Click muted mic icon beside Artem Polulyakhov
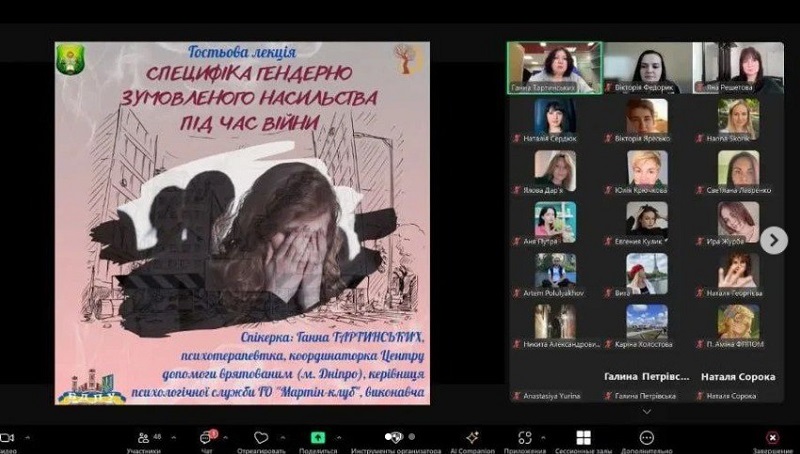 click(517, 293)
